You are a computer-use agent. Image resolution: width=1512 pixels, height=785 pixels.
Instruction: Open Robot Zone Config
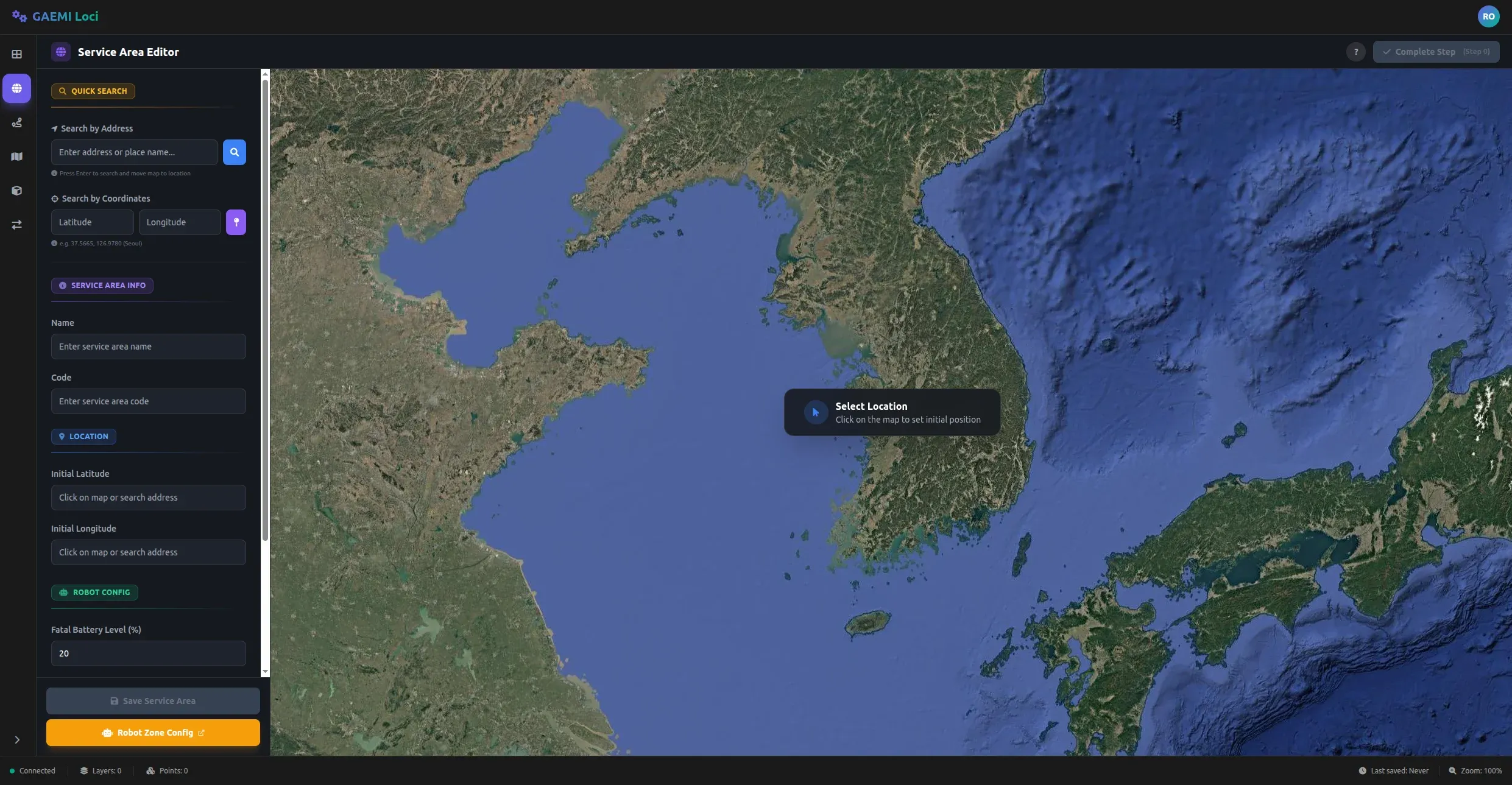[152, 733]
